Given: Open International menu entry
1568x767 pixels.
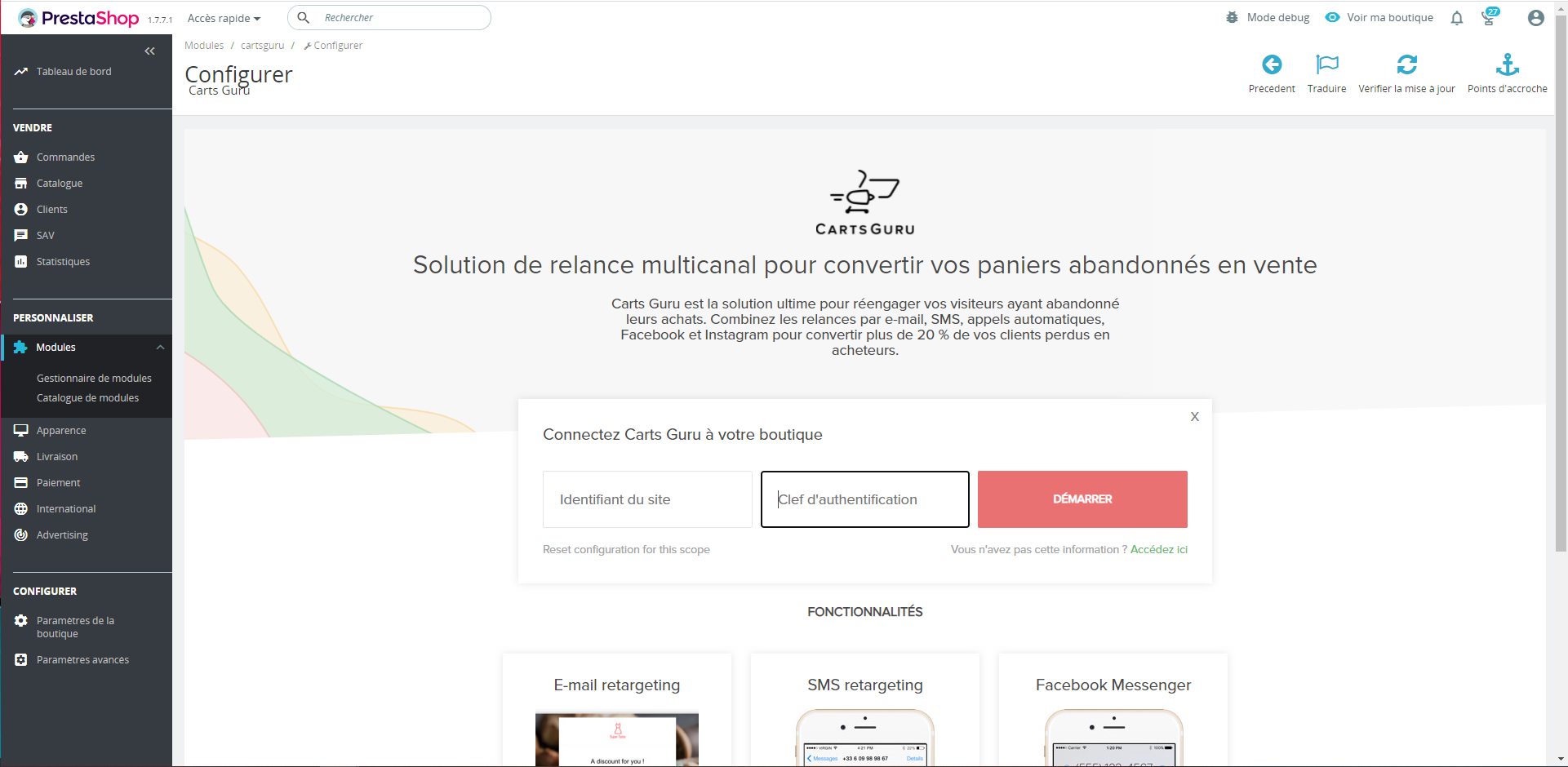Looking at the screenshot, I should pyautogui.click(x=66, y=509).
